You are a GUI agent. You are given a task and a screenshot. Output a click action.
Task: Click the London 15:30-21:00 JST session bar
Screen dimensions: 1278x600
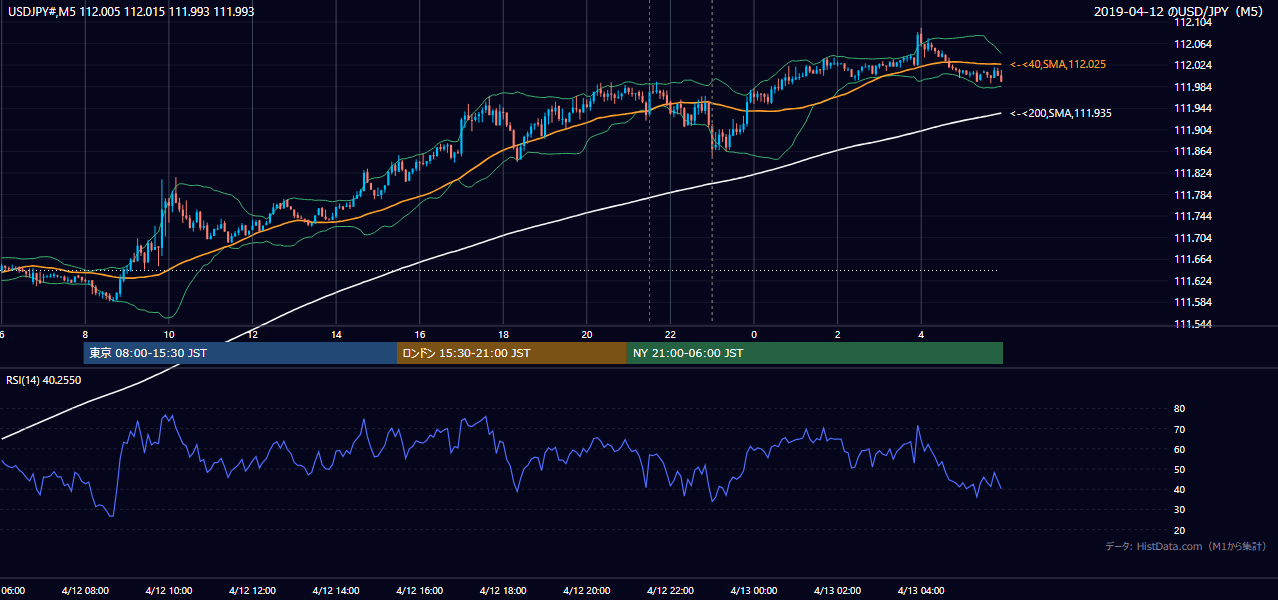[x=512, y=353]
